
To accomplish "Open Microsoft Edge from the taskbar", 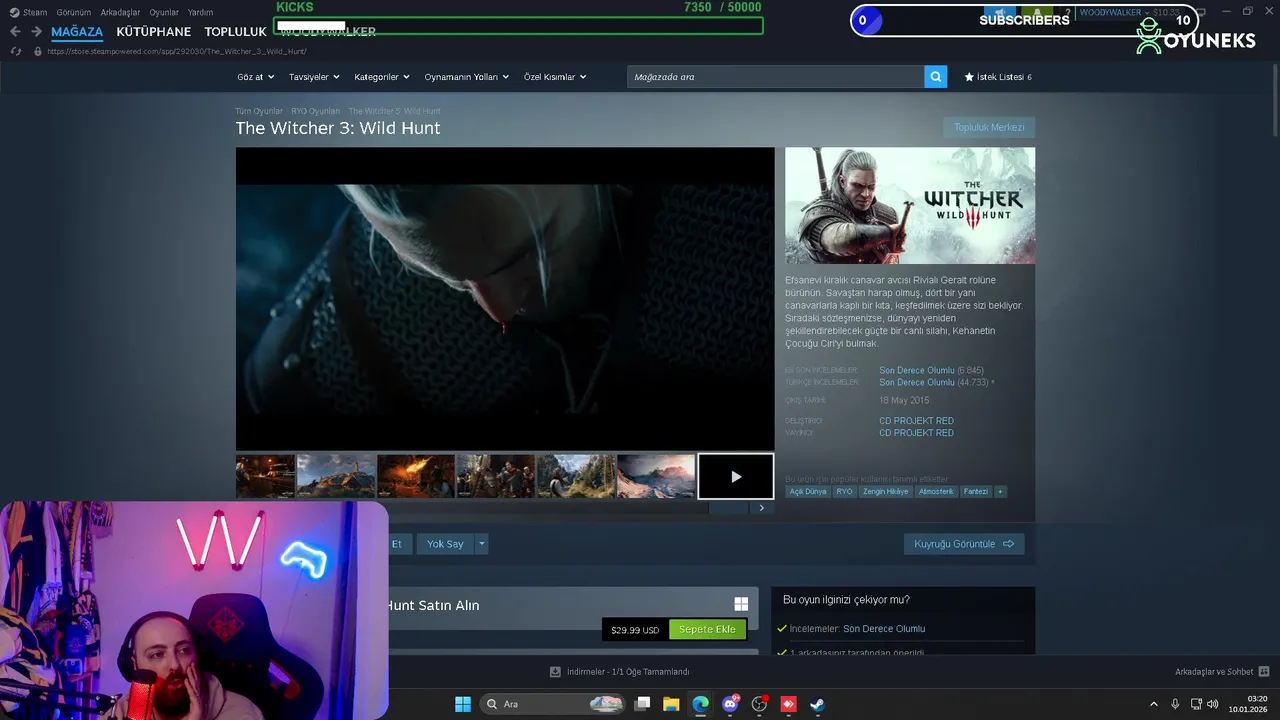I will click(701, 704).
